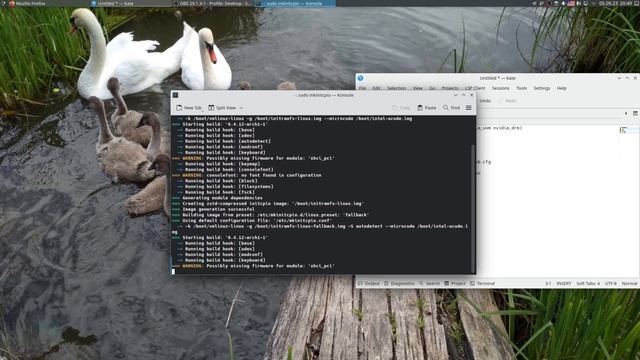Click Redo in Kate toolbar
The image size is (640, 360).
point(508,101)
